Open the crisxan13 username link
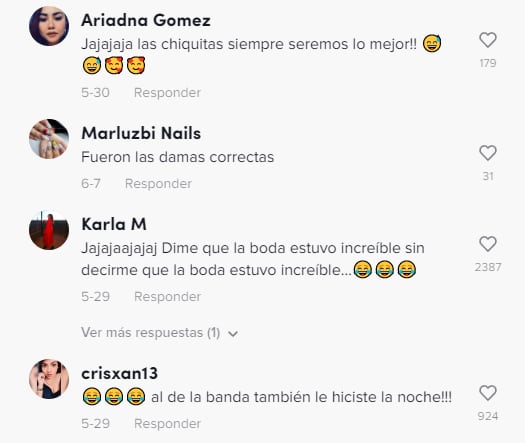 (x=120, y=373)
